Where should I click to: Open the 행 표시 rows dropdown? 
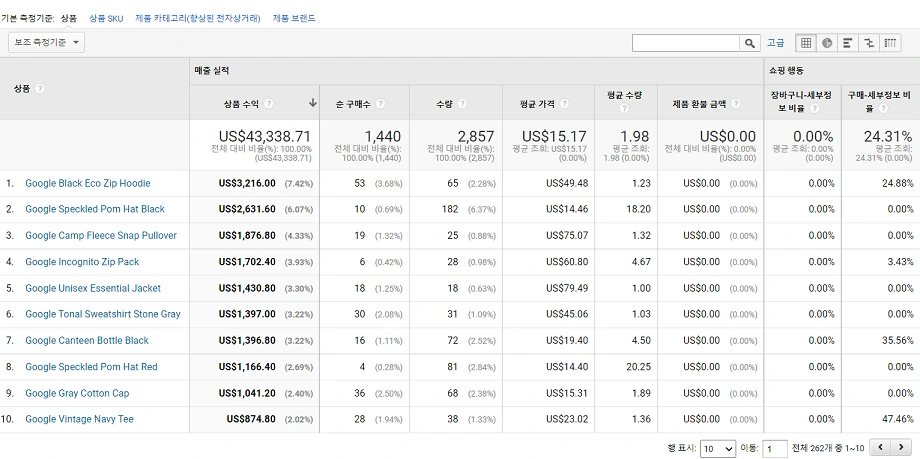click(x=719, y=449)
